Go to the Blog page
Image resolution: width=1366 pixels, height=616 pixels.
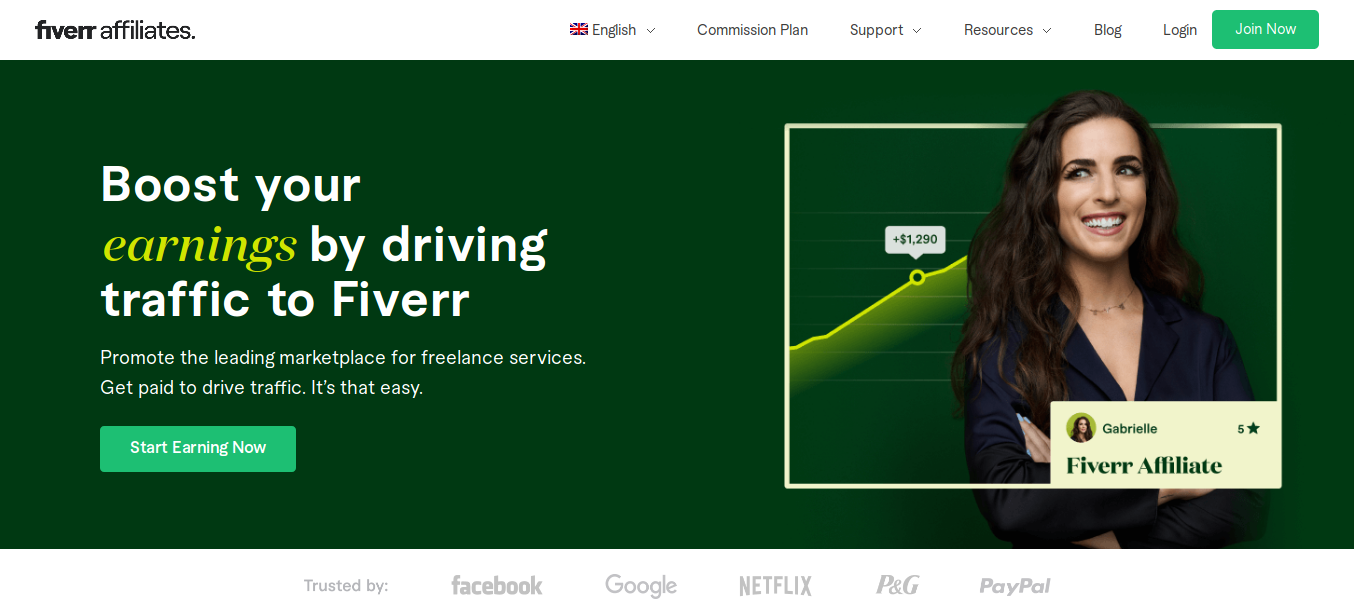1108,30
